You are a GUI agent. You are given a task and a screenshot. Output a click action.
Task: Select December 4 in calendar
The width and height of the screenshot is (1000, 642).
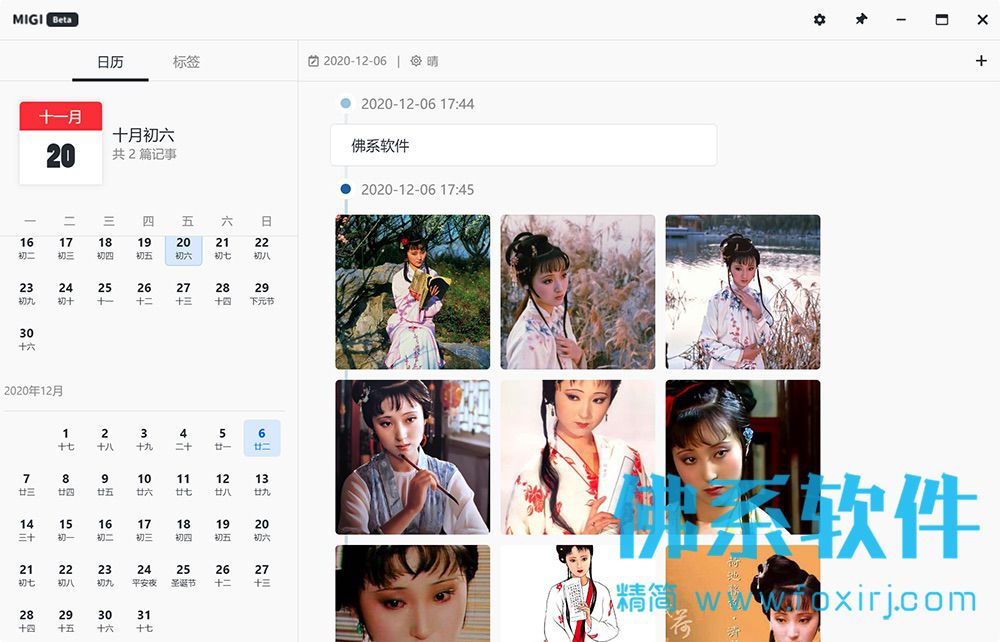[184, 439]
